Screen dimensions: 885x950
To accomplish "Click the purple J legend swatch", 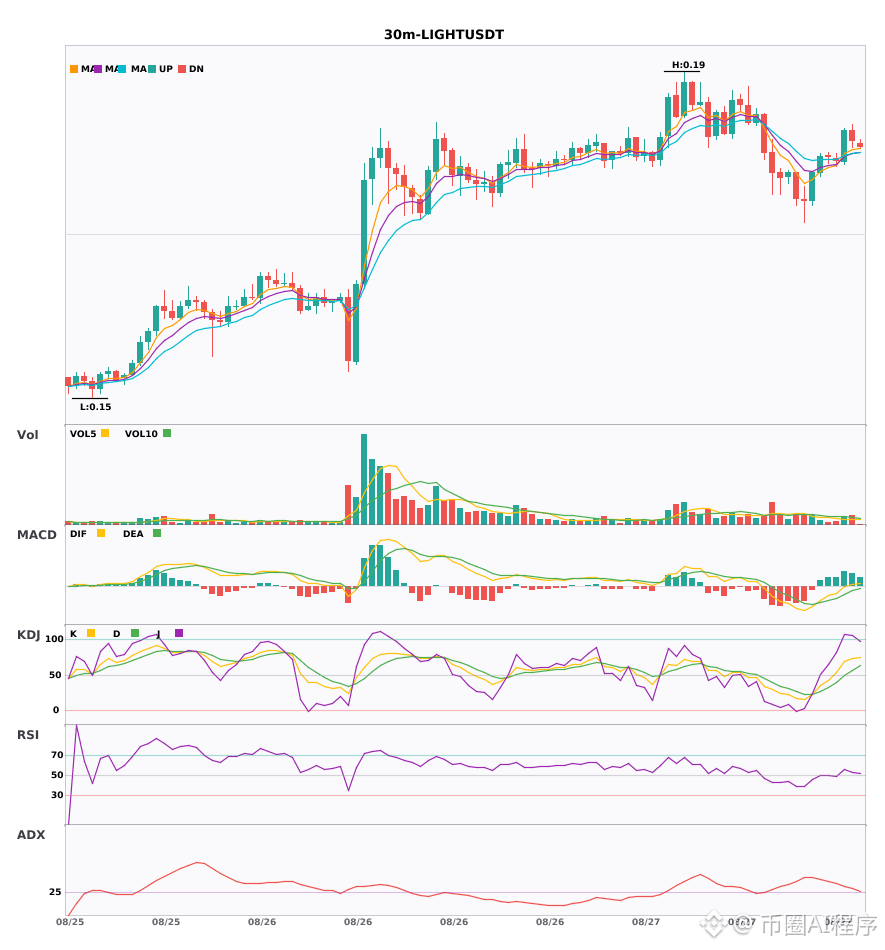I will 179,633.
